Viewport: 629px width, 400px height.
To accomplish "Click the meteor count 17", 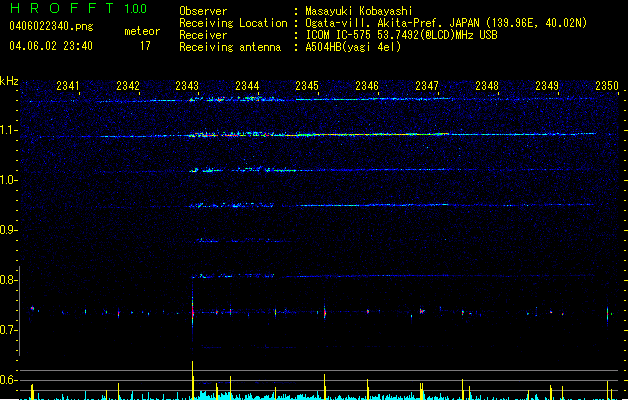I will 145,46.
